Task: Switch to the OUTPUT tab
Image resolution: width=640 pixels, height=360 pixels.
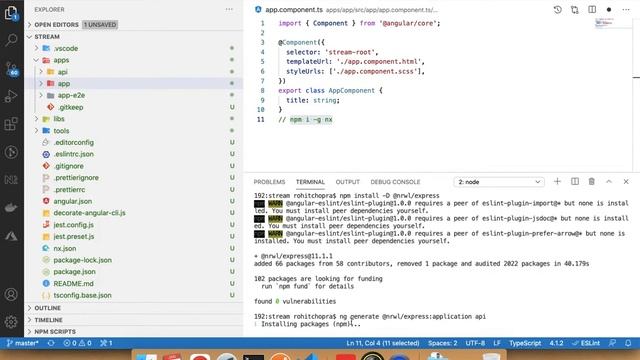Action: tap(348, 182)
